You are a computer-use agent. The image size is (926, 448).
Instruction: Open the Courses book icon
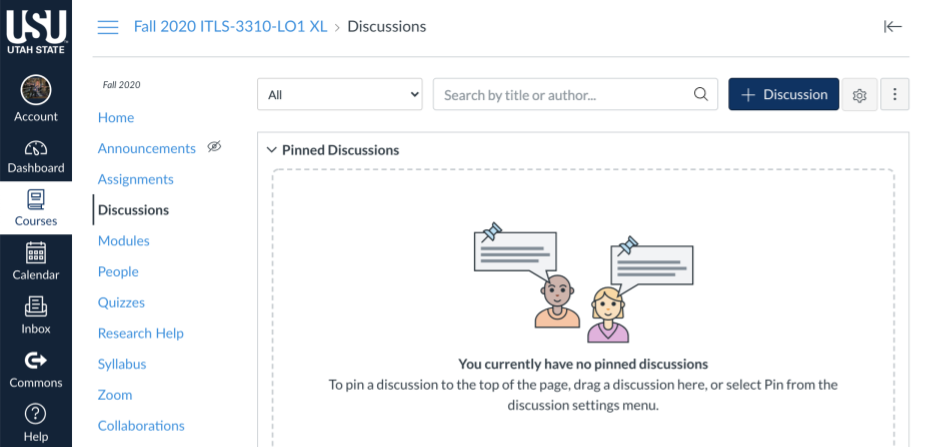(36, 200)
